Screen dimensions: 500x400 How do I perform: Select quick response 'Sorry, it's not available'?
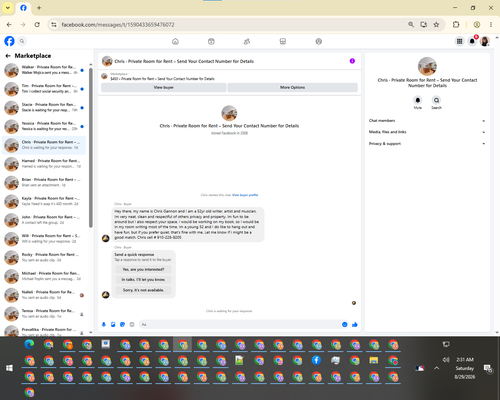tap(143, 290)
